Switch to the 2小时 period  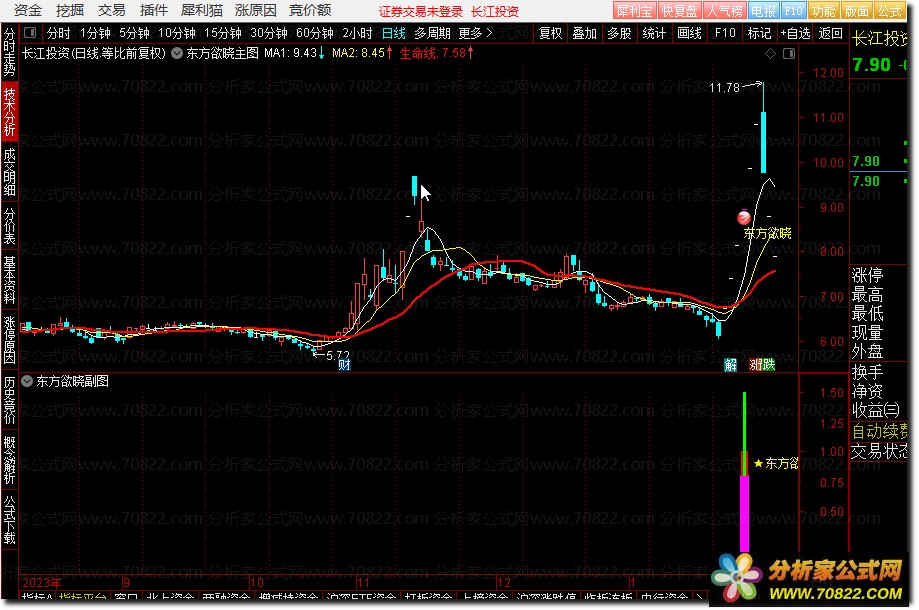[x=358, y=33]
